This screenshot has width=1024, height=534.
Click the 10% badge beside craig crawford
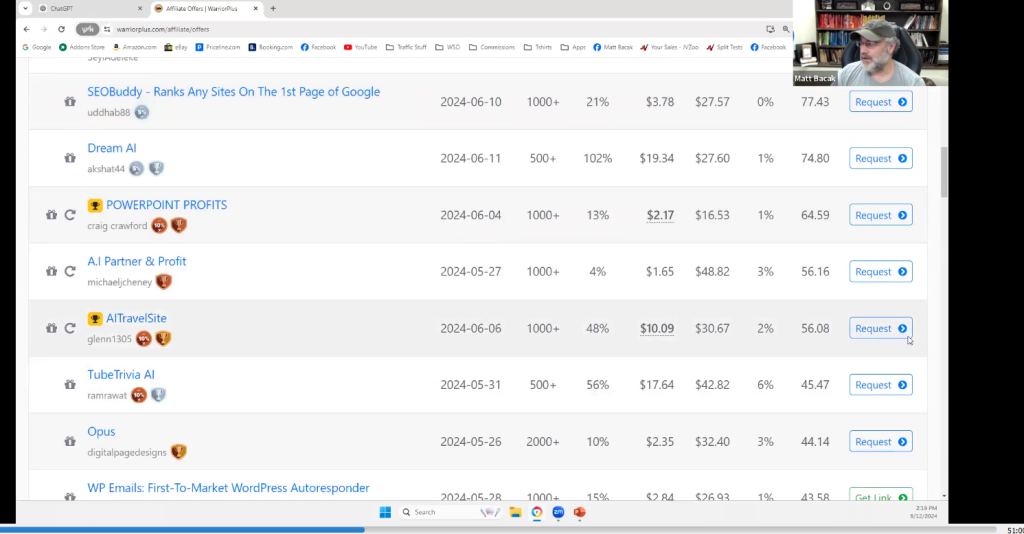159,225
